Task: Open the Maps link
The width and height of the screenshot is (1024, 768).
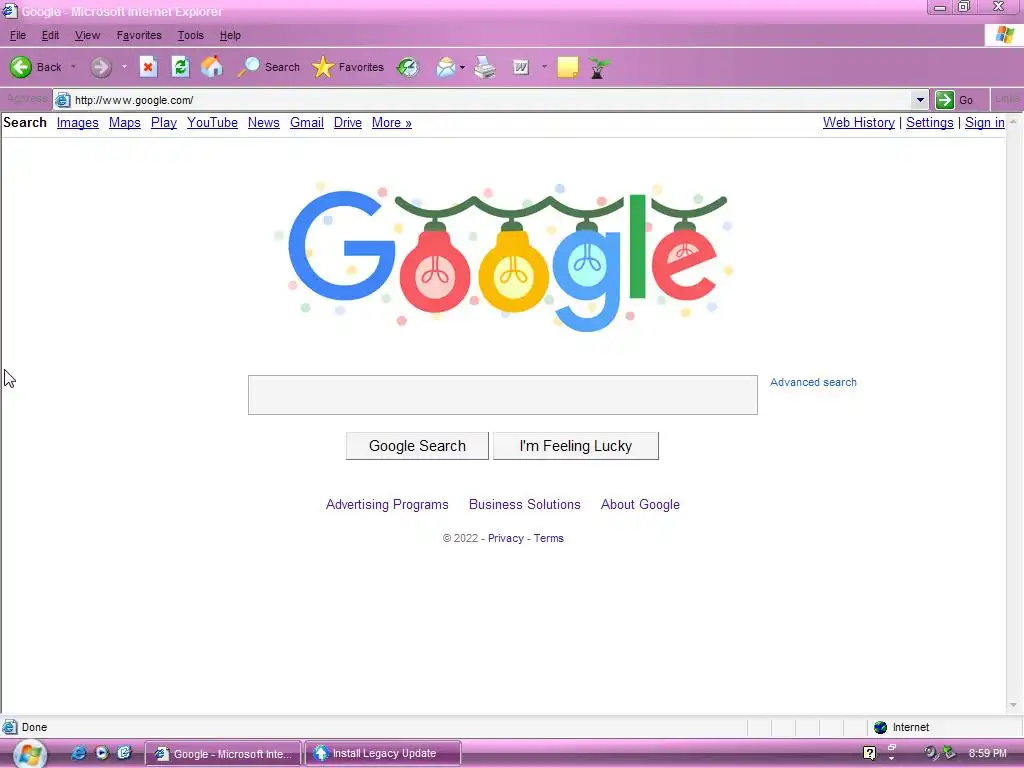Action: (x=125, y=123)
